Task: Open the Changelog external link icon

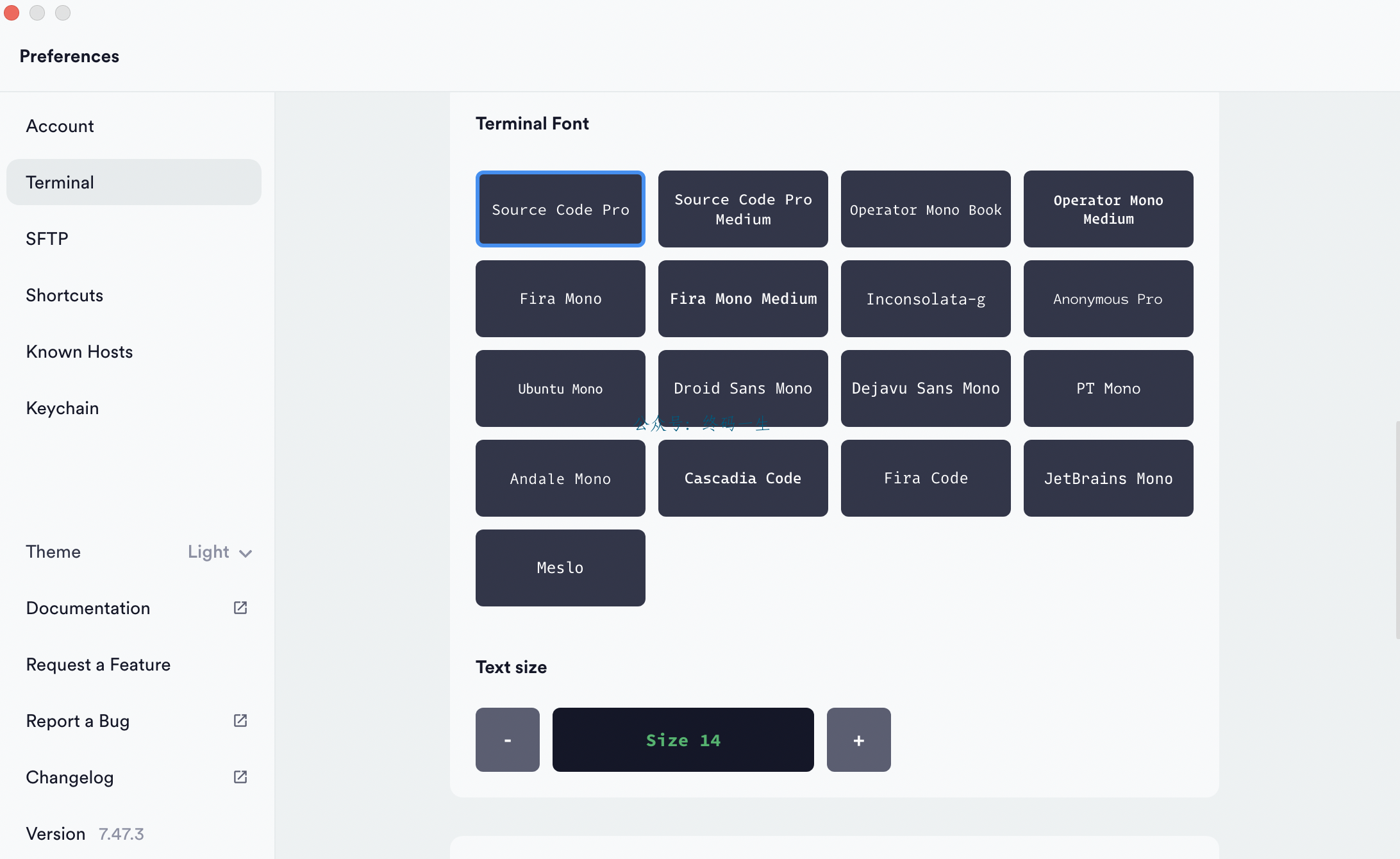Action: pos(240,777)
